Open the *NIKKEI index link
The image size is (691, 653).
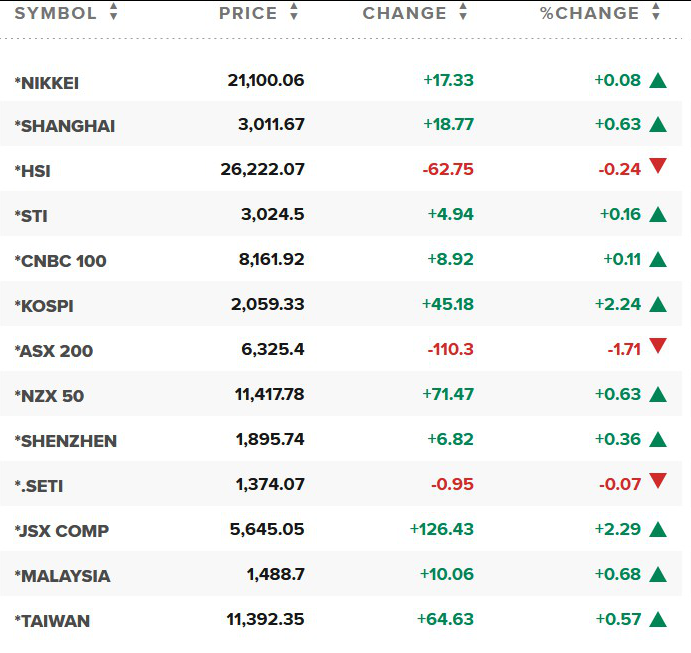point(47,83)
